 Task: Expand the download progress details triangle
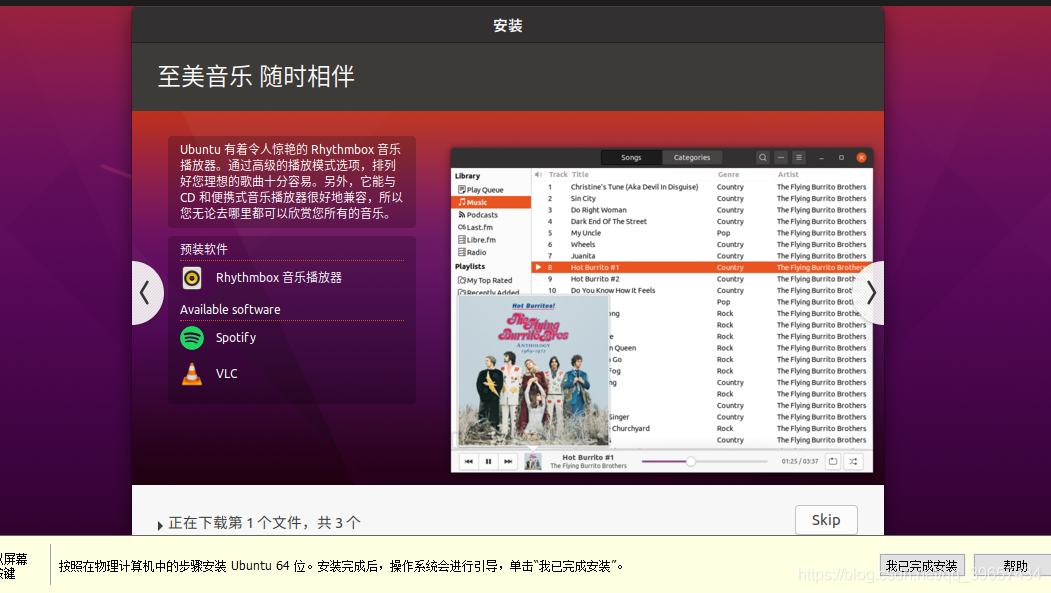tap(160, 525)
